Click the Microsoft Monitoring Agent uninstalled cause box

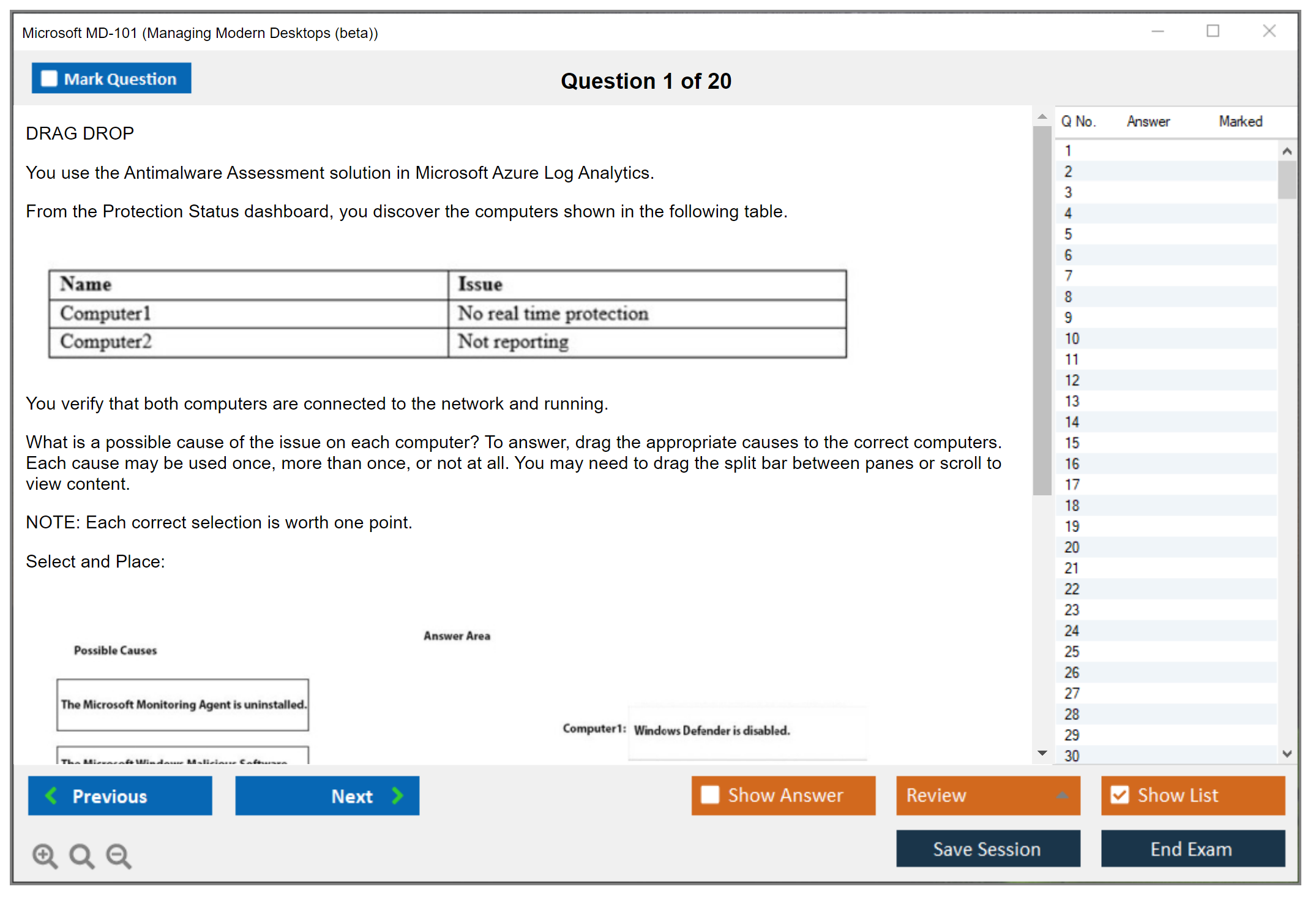(x=182, y=705)
